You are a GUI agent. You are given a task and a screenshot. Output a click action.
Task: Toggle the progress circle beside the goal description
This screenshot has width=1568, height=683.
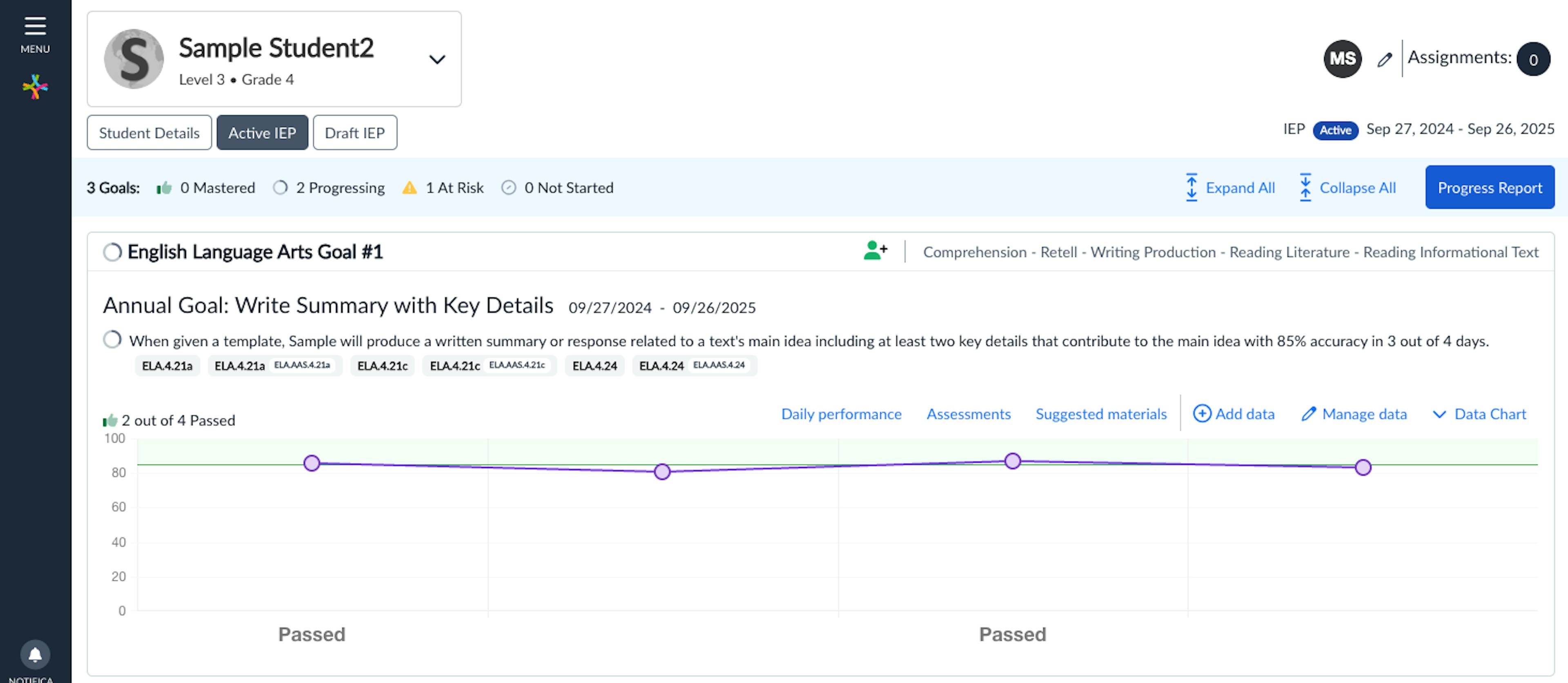(x=112, y=339)
